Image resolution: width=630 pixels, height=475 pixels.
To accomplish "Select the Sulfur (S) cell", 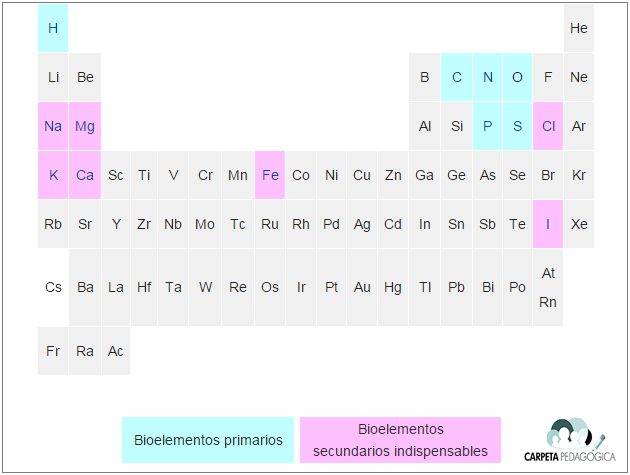I will click(518, 126).
